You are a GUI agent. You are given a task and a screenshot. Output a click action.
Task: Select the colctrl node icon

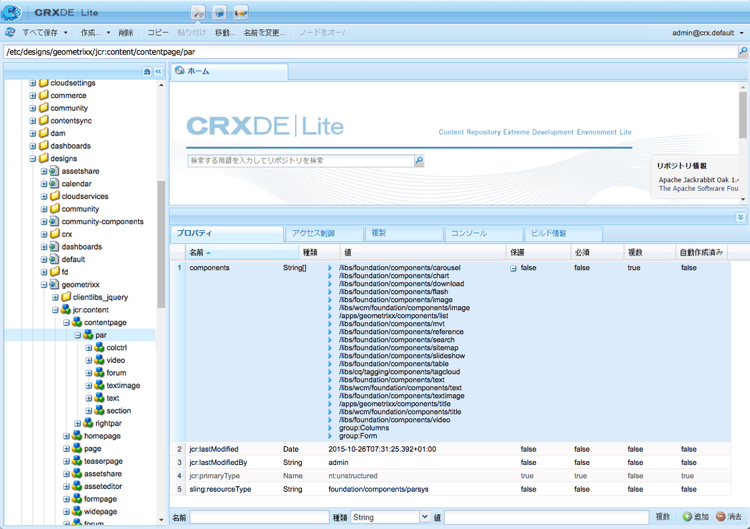(99, 347)
